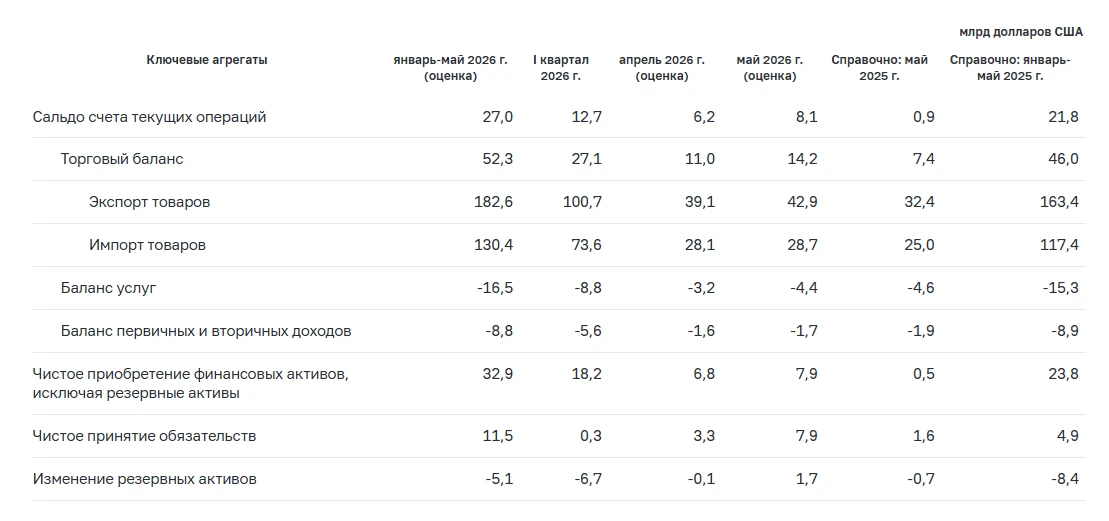Click the 'Ключевые агрегаты' column header
1109x521 pixels.
207,60
